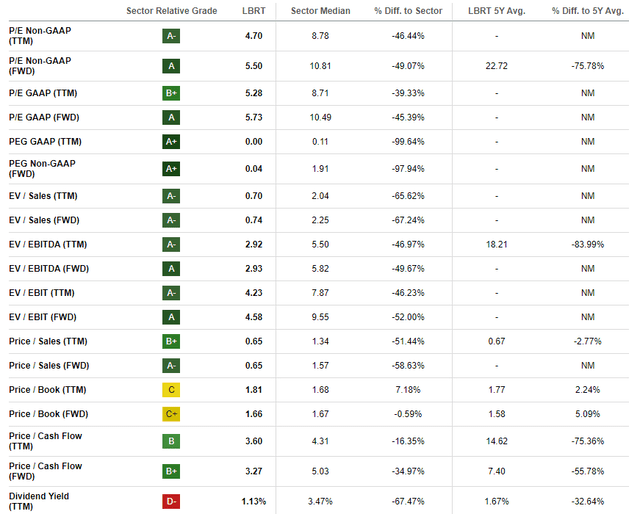Click the LBRT 5Y Avg. column header
Viewport: 640px width, 514px height.
pyautogui.click(x=497, y=11)
